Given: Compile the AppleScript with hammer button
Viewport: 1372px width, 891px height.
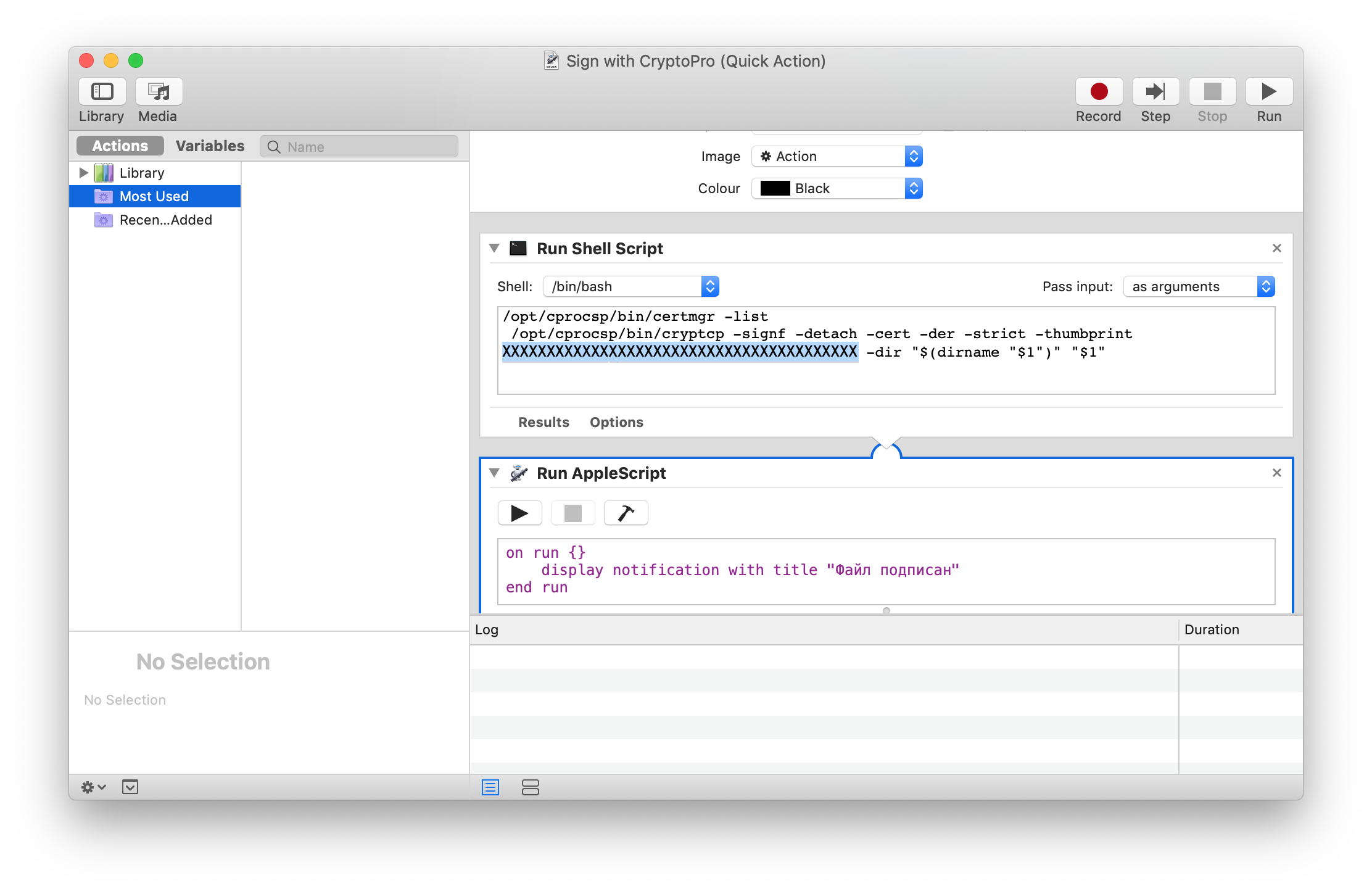Looking at the screenshot, I should tap(626, 513).
